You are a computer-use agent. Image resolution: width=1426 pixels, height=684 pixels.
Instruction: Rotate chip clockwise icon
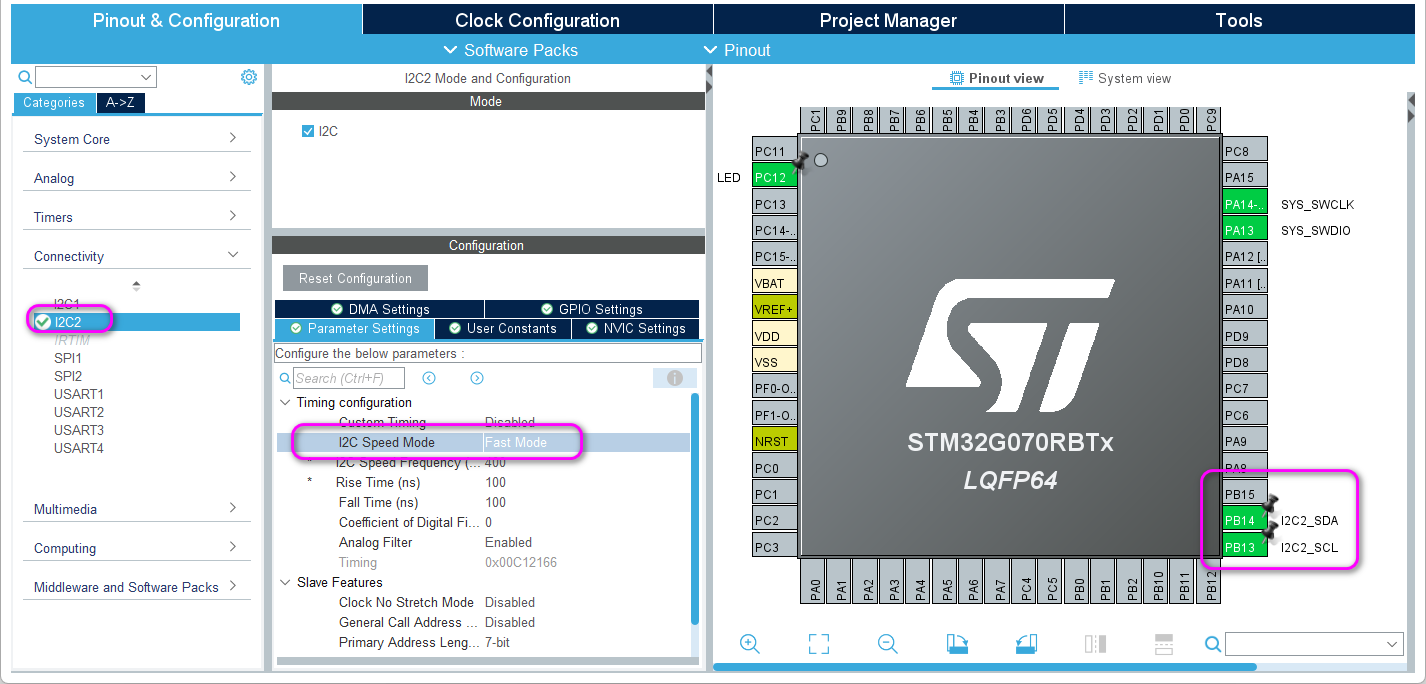pos(957,644)
